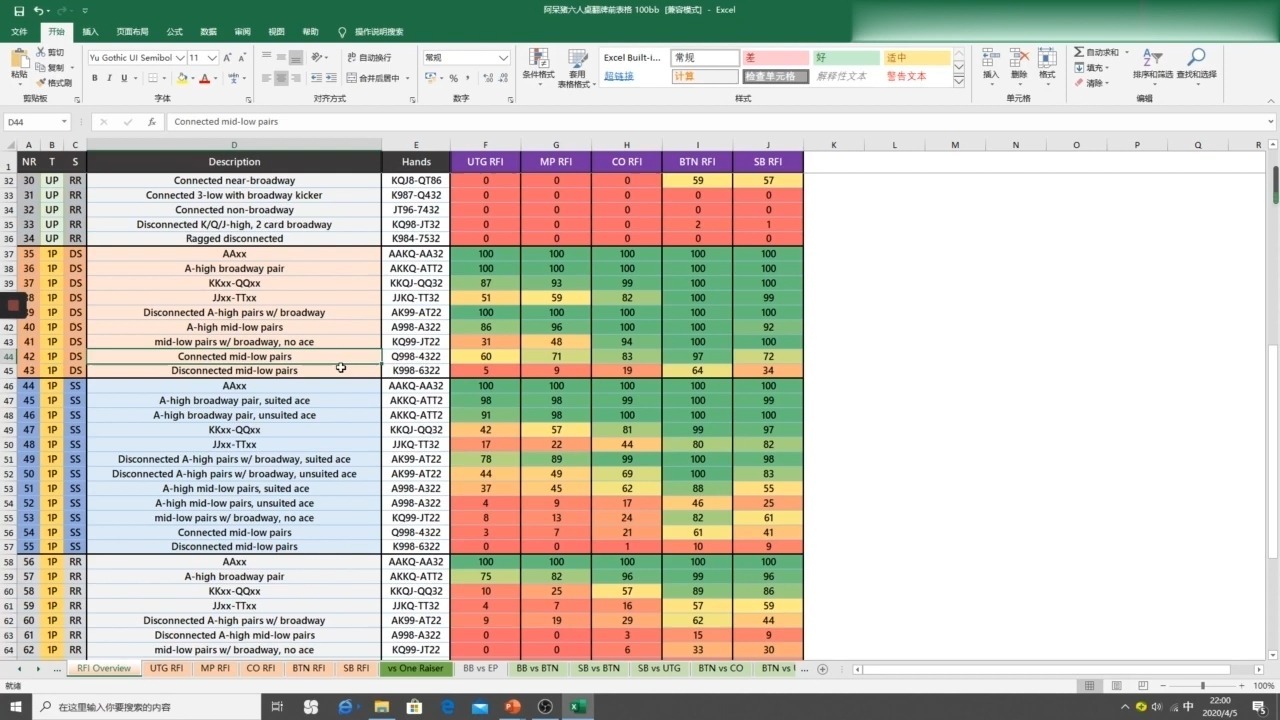Click the Windows Start button
Viewport: 1280px width, 720px height.
point(16,707)
